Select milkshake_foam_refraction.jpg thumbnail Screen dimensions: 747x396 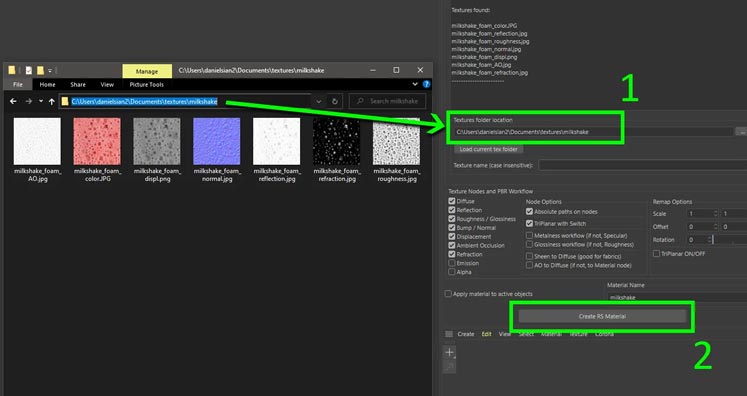[337, 141]
